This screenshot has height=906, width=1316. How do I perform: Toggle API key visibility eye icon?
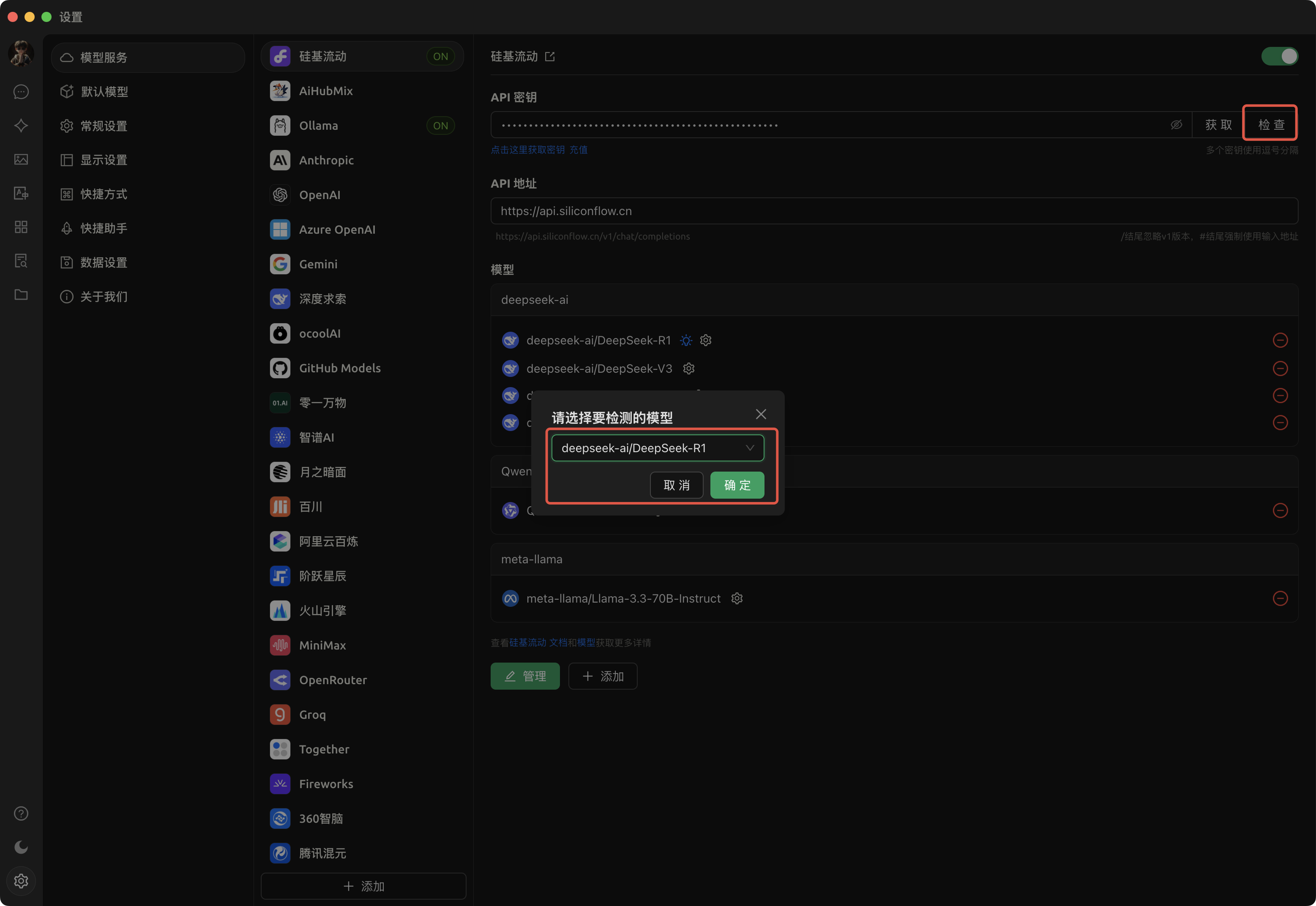(x=1177, y=125)
